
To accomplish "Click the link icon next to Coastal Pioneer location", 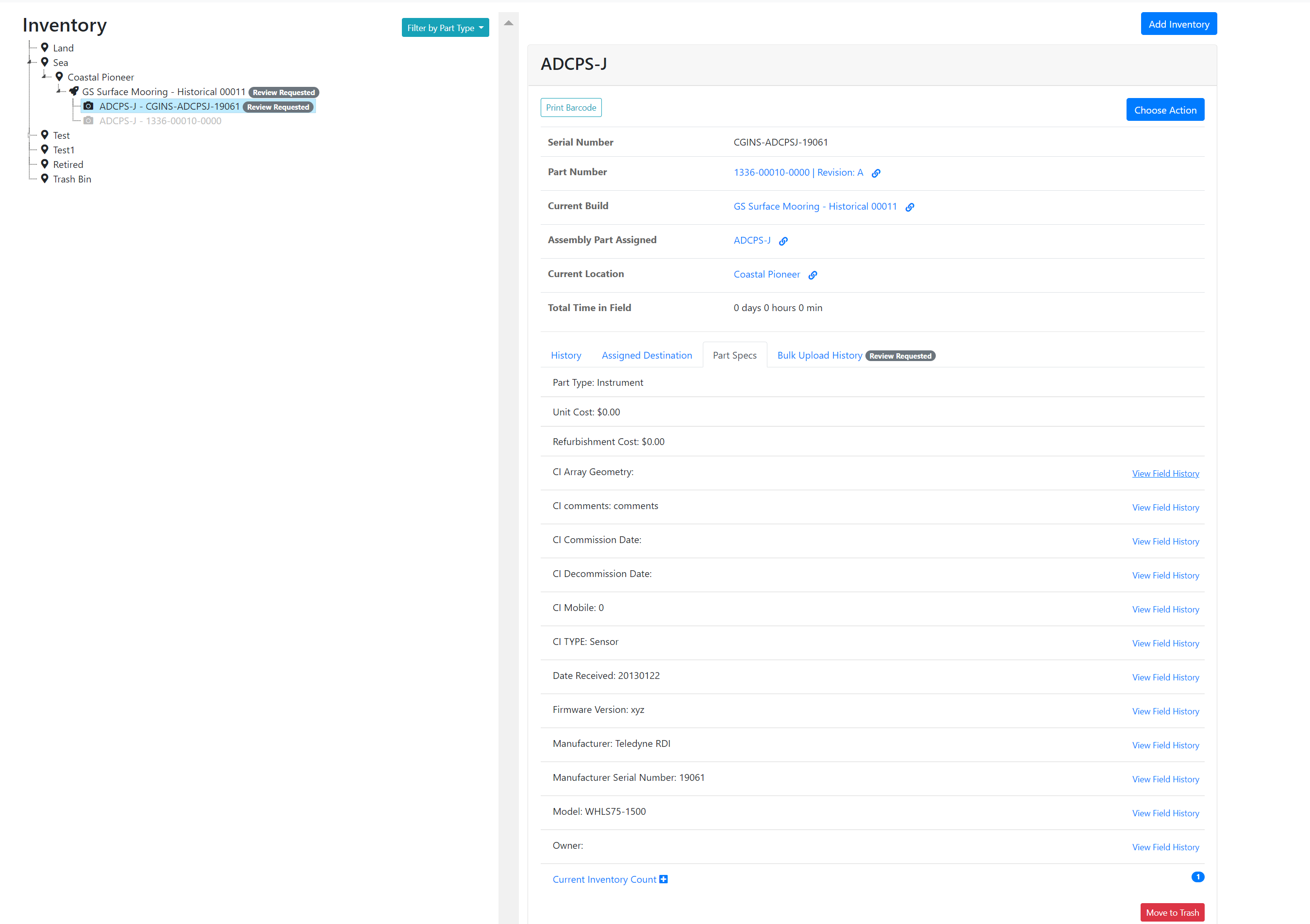I will coord(813,275).
